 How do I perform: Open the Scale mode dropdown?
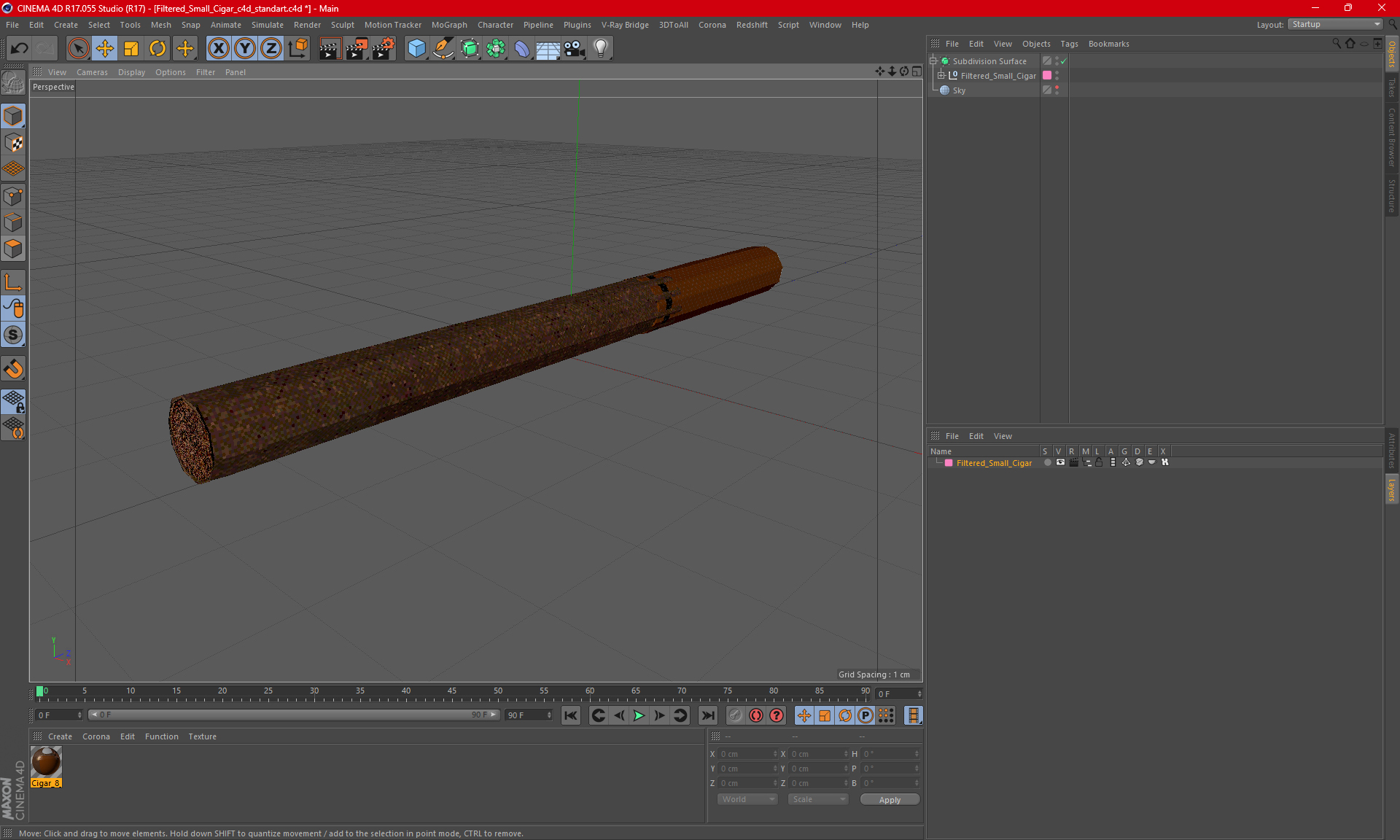tap(818, 800)
